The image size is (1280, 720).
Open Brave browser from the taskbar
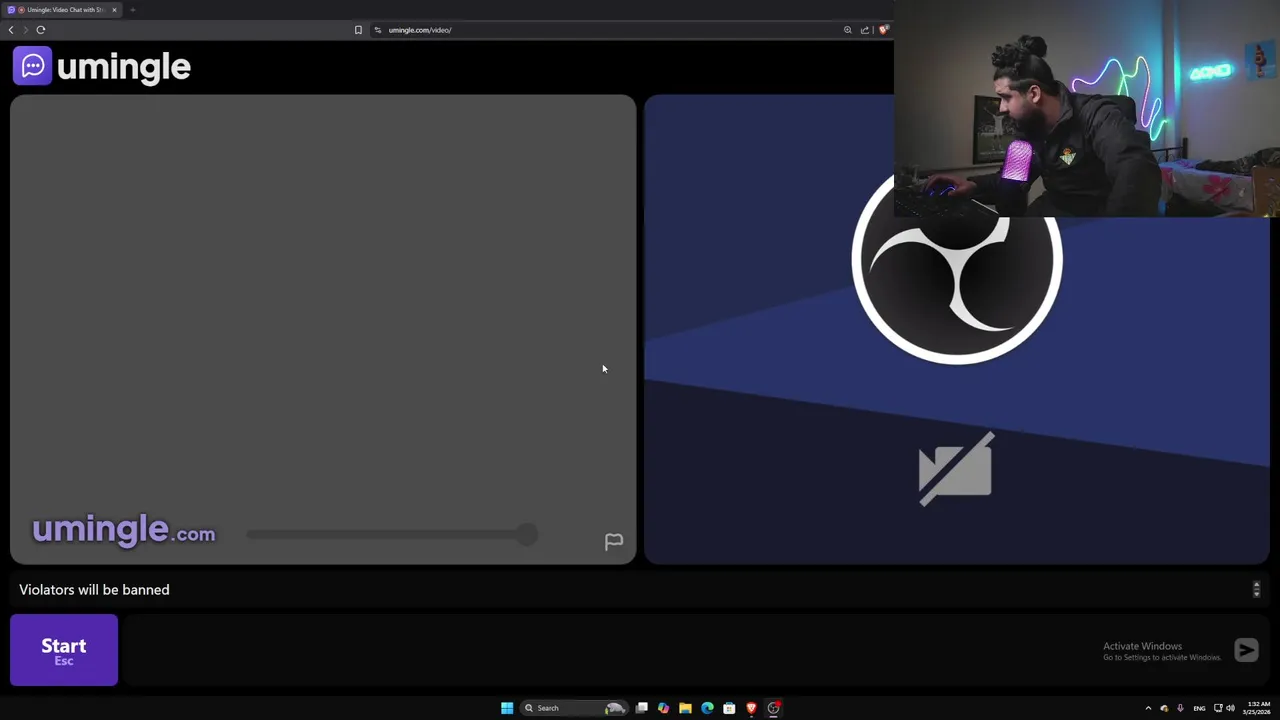click(x=751, y=708)
